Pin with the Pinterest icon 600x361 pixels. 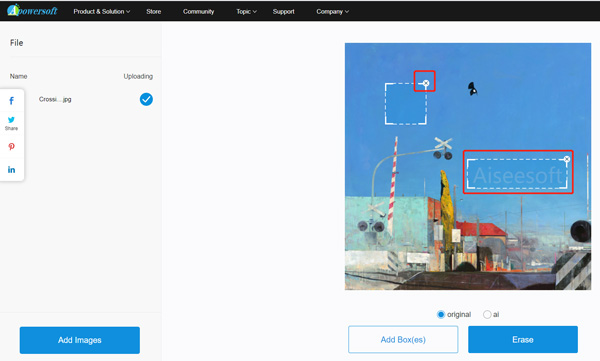click(x=11, y=147)
